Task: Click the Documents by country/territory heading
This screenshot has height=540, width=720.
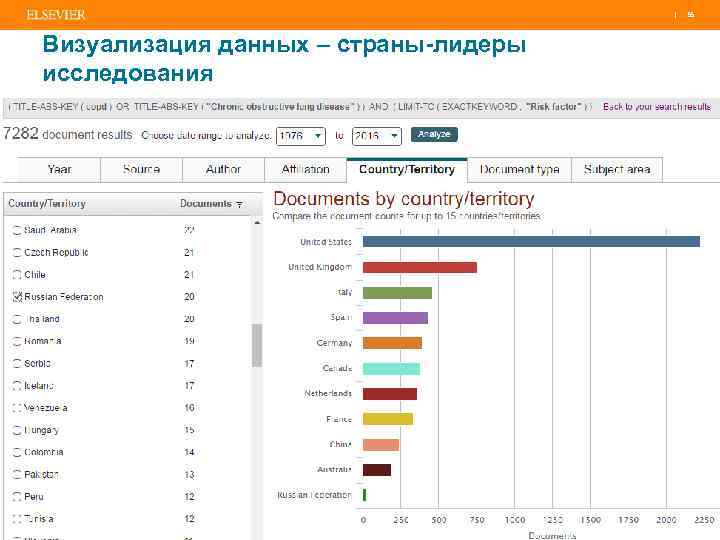Action: click(x=404, y=199)
